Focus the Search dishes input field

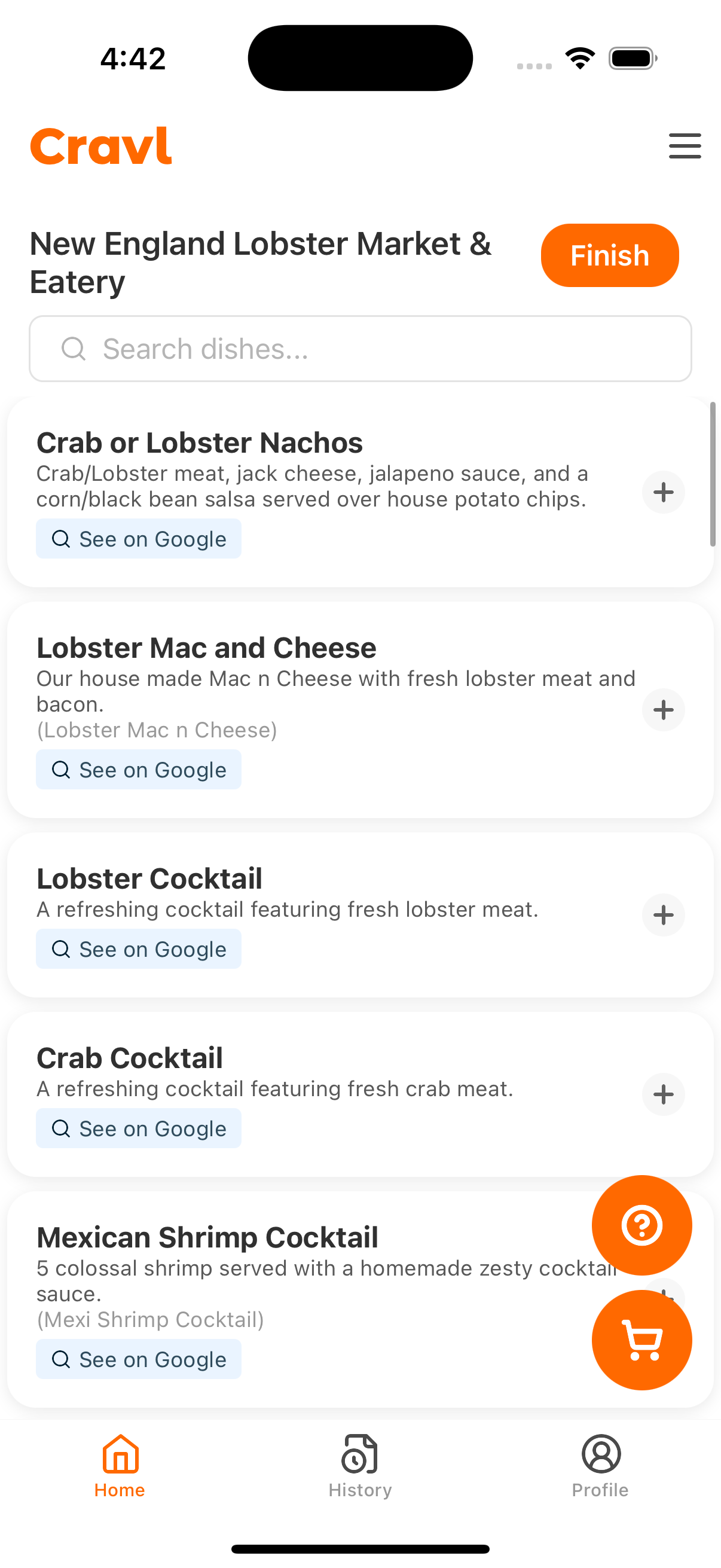(360, 349)
